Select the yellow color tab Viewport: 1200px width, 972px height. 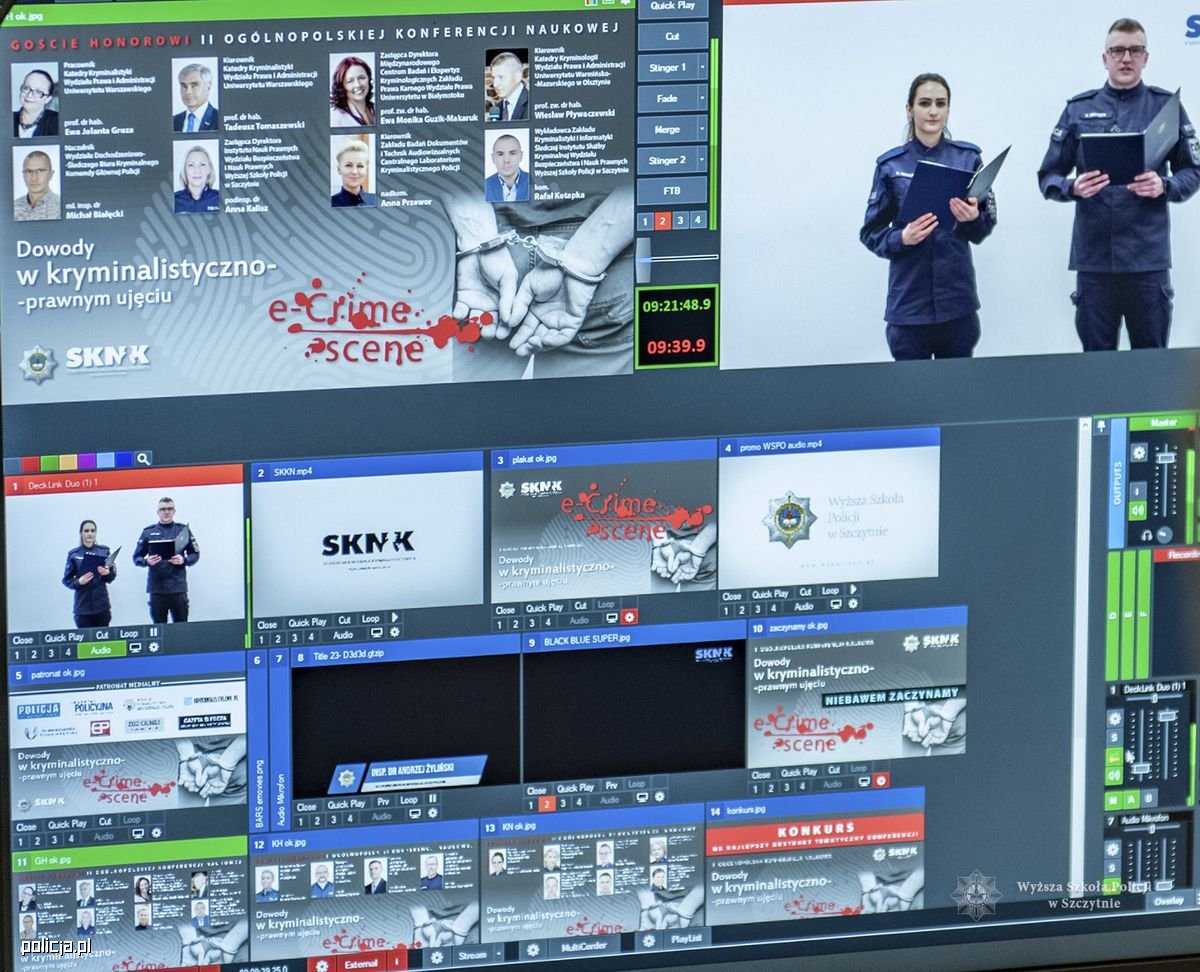68,461
